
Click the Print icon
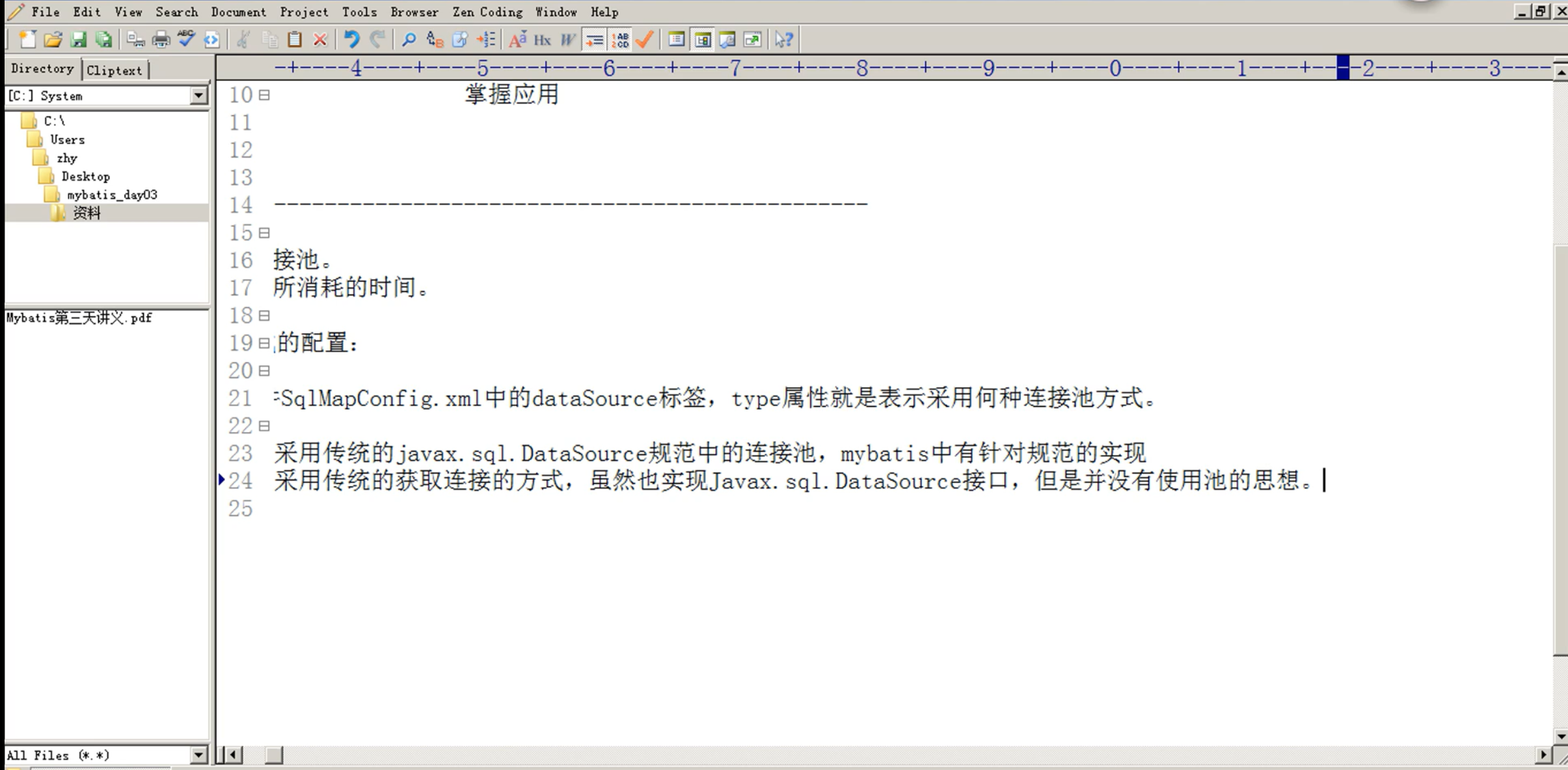[161, 40]
